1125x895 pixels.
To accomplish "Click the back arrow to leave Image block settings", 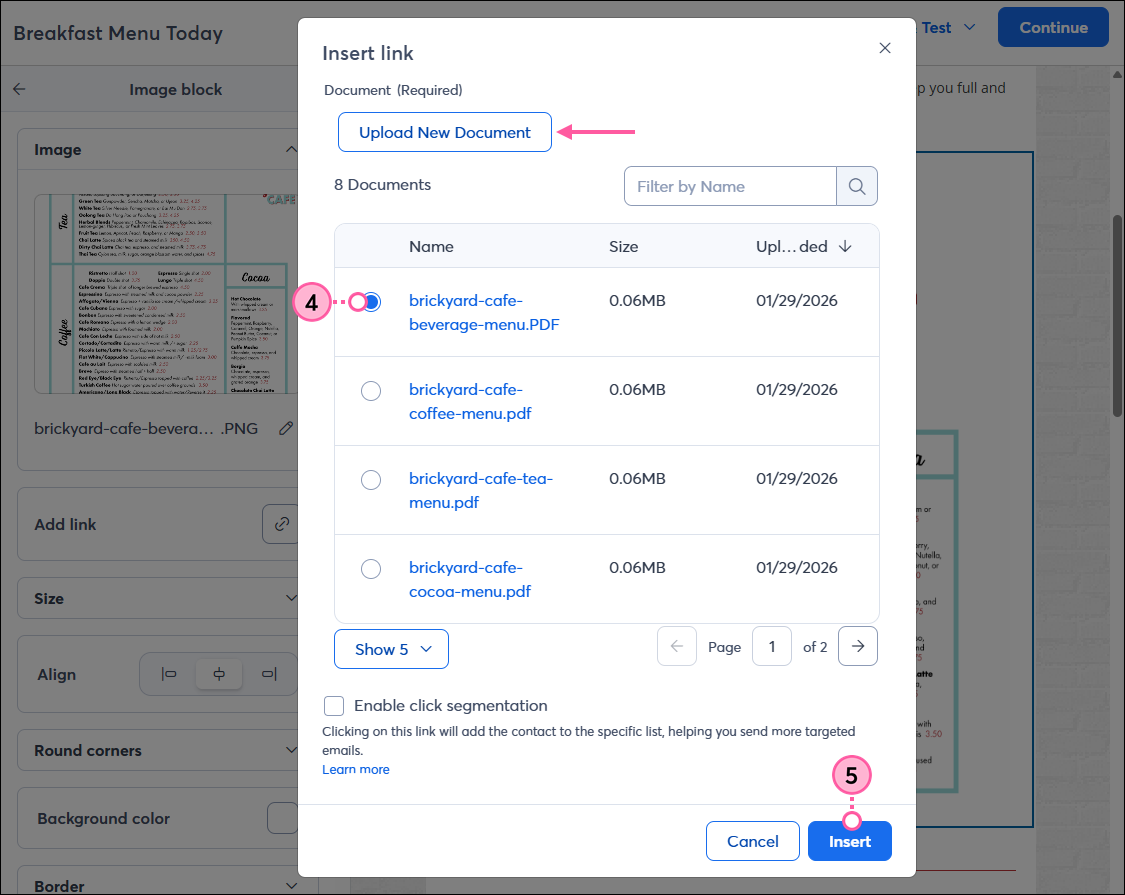I will pos(19,89).
